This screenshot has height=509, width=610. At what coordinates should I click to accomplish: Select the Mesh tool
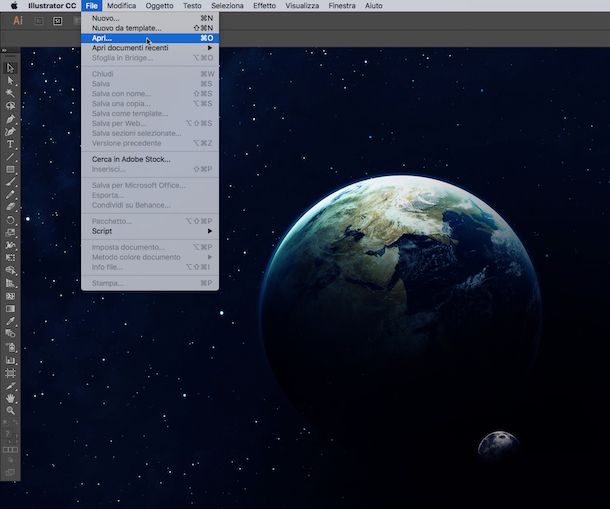10,296
